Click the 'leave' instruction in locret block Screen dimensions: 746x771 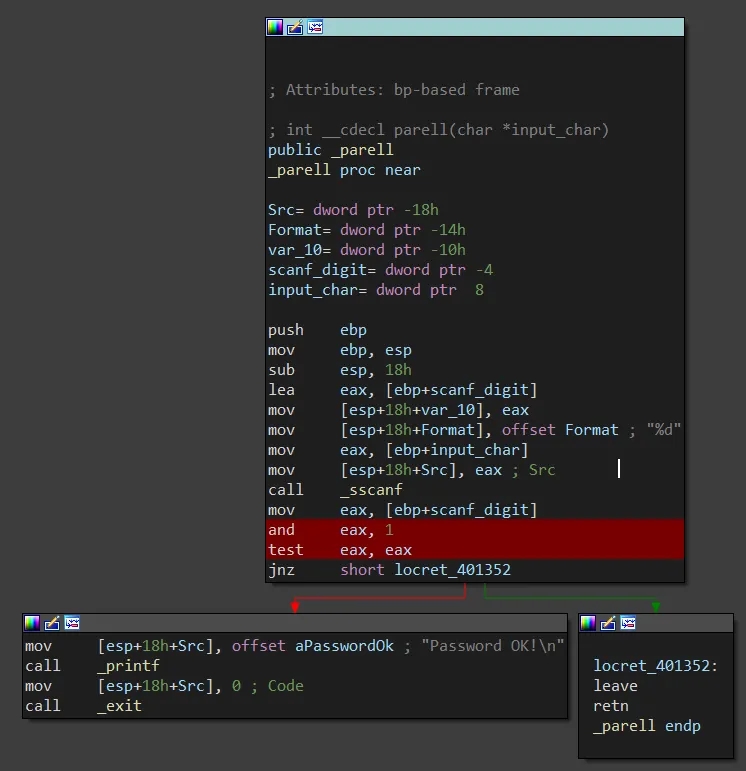(615, 686)
